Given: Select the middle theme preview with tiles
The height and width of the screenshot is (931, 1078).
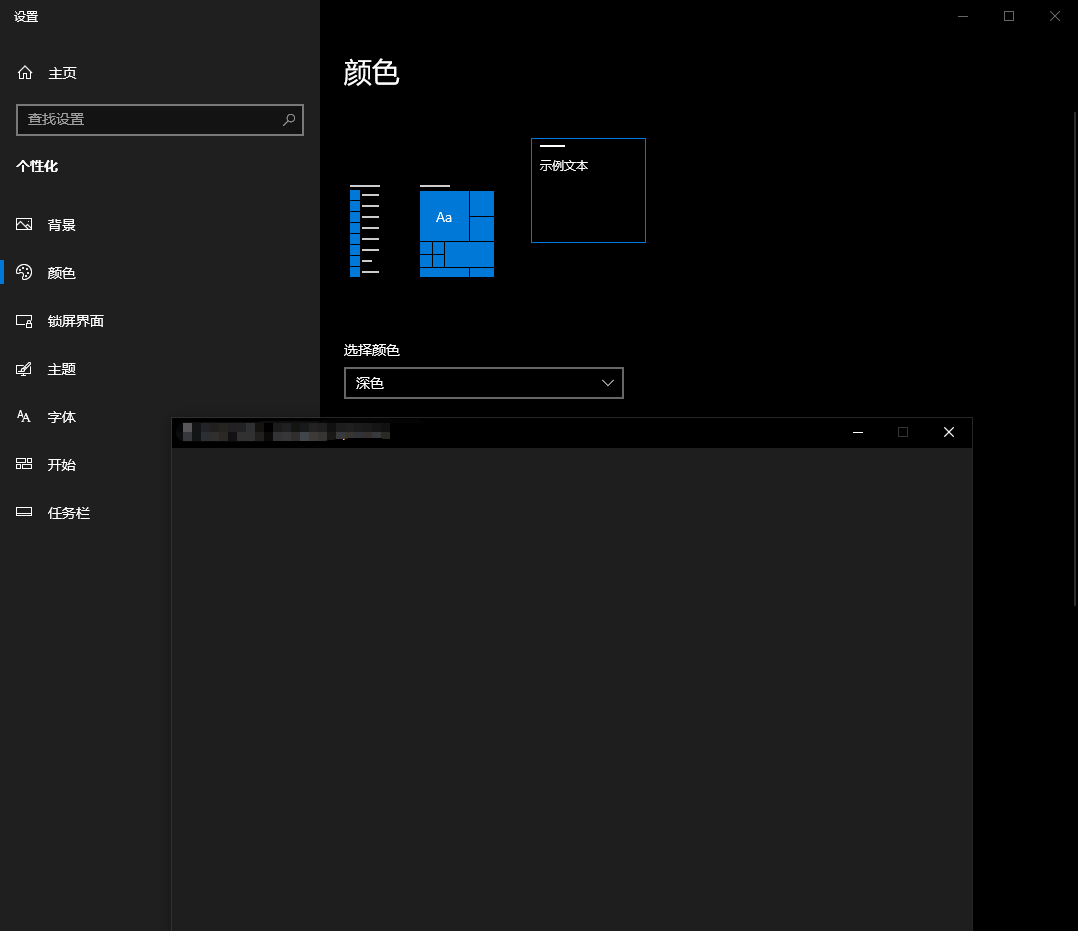Looking at the screenshot, I should (457, 230).
